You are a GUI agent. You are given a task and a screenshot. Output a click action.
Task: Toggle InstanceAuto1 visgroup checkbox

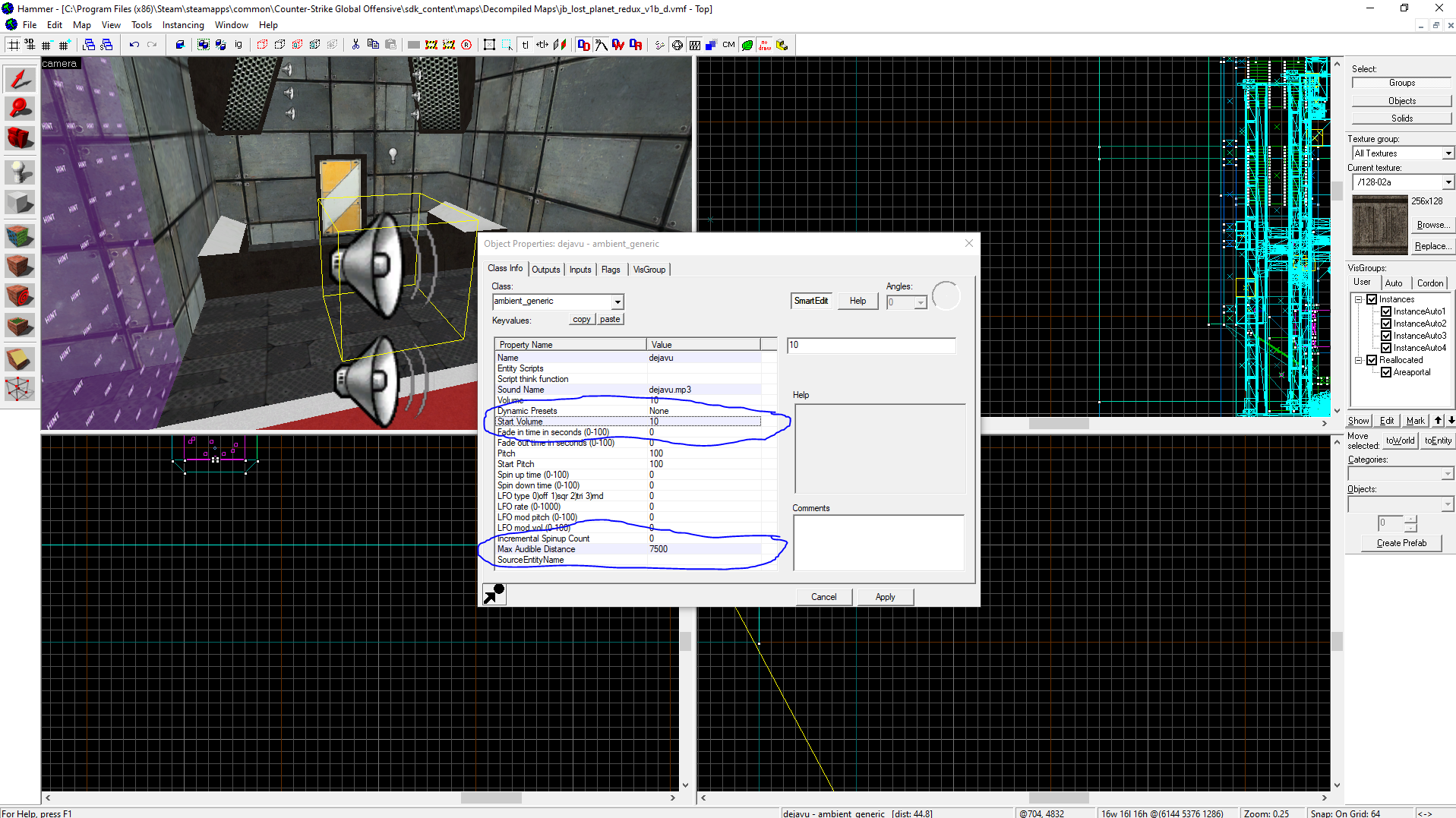point(1386,311)
